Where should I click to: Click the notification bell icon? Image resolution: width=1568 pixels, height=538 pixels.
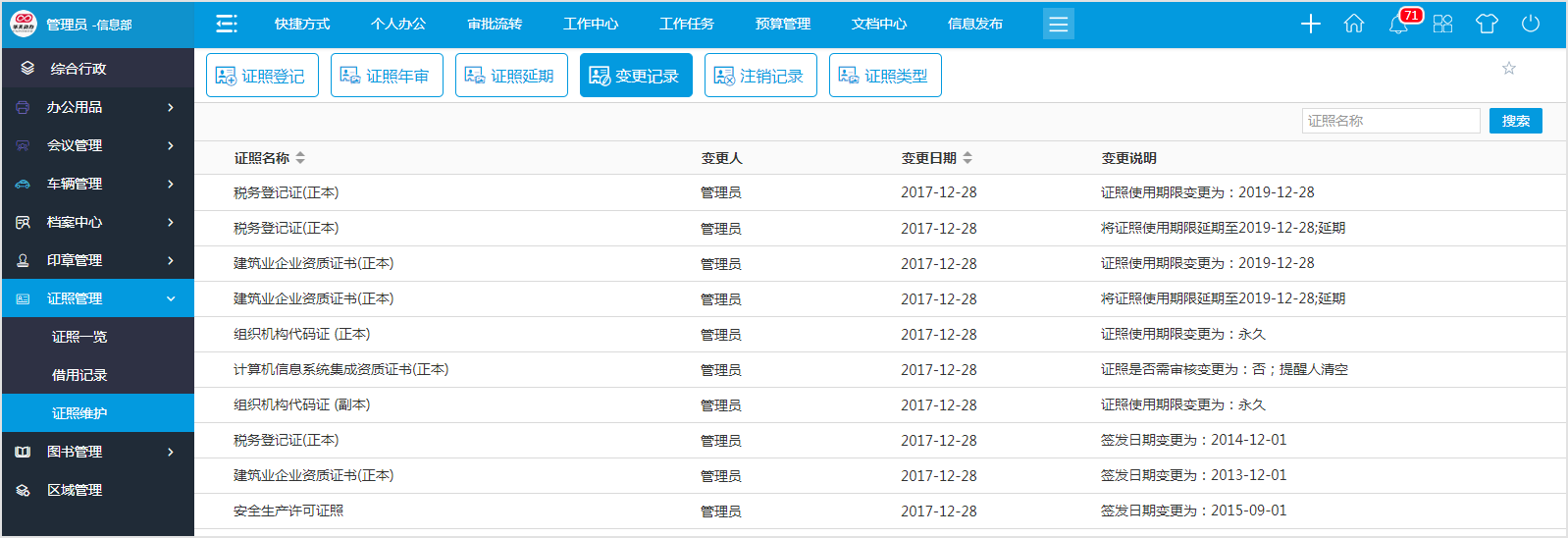1398,25
